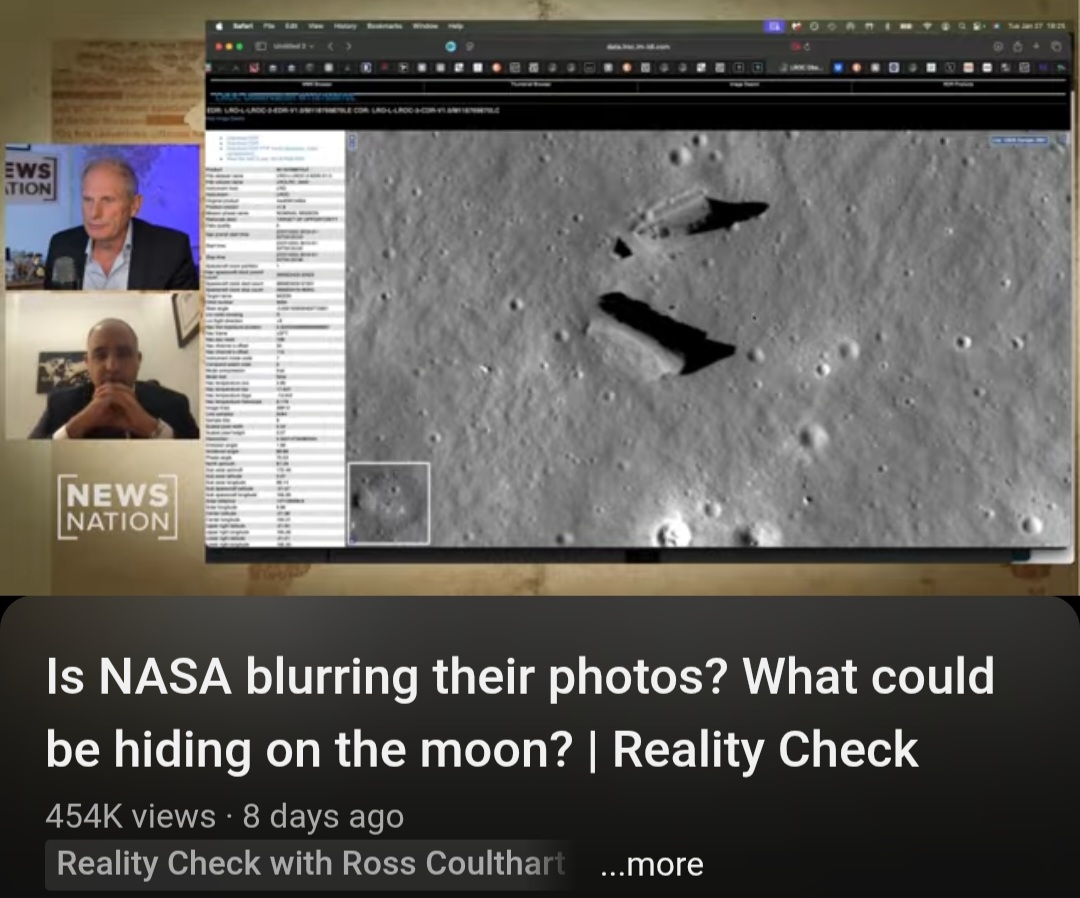This screenshot has height=898, width=1080.
Task: Open the Reality Check with Ross Coulthart channel
Action: pos(311,864)
